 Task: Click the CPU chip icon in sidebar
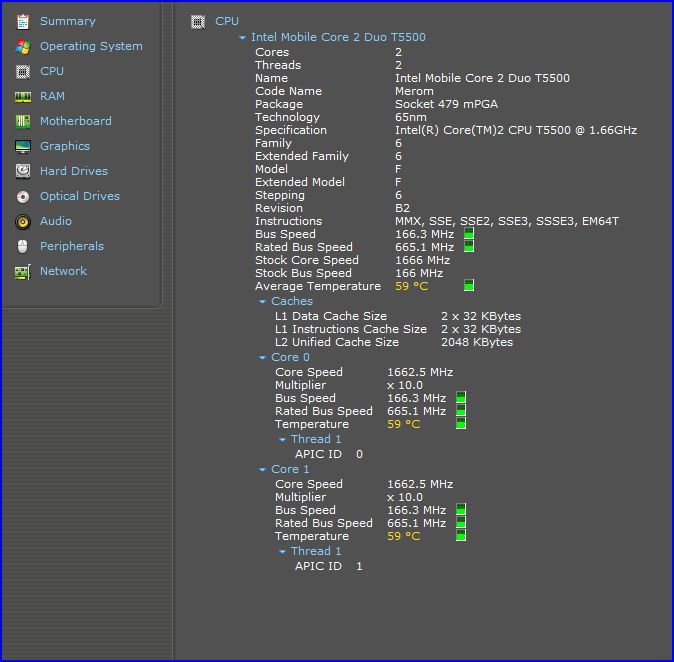[23, 71]
